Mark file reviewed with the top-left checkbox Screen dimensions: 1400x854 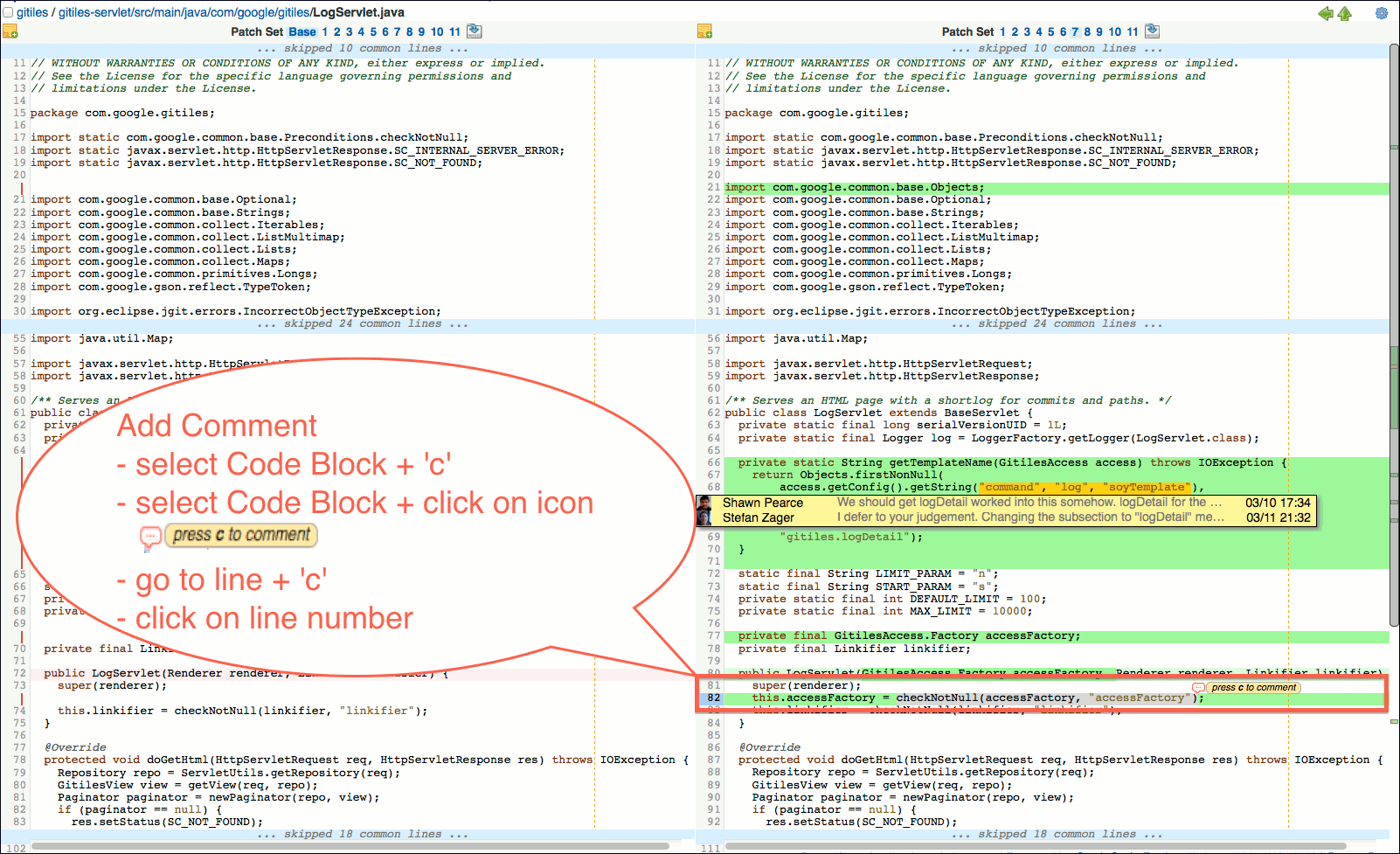(8, 11)
